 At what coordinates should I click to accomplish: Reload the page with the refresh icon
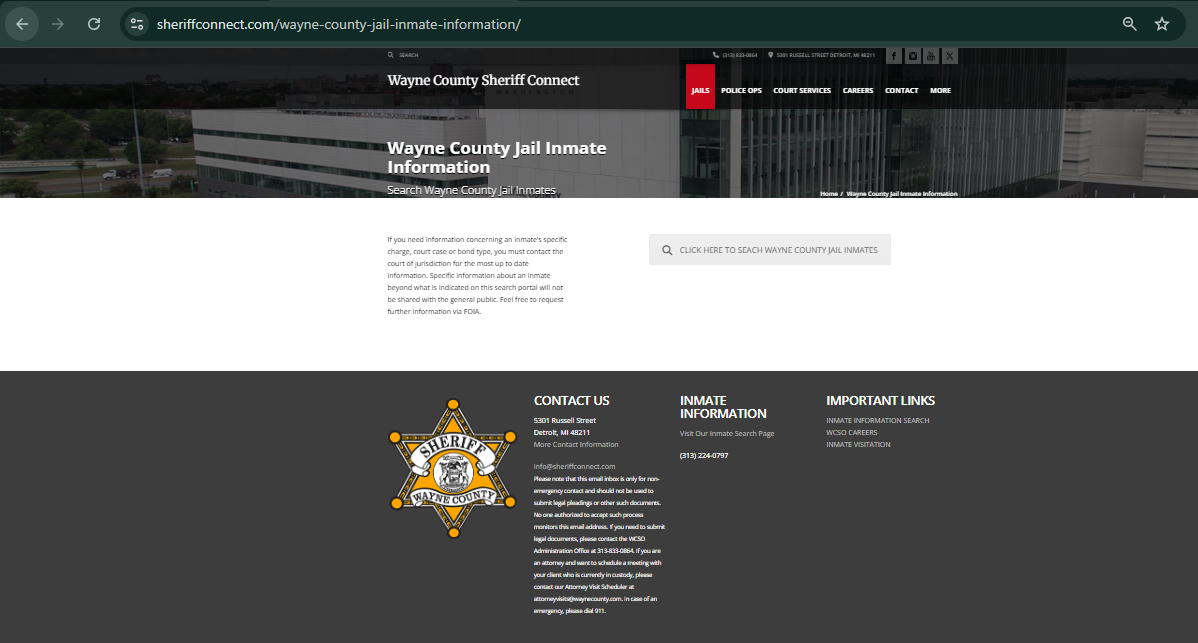tap(94, 24)
